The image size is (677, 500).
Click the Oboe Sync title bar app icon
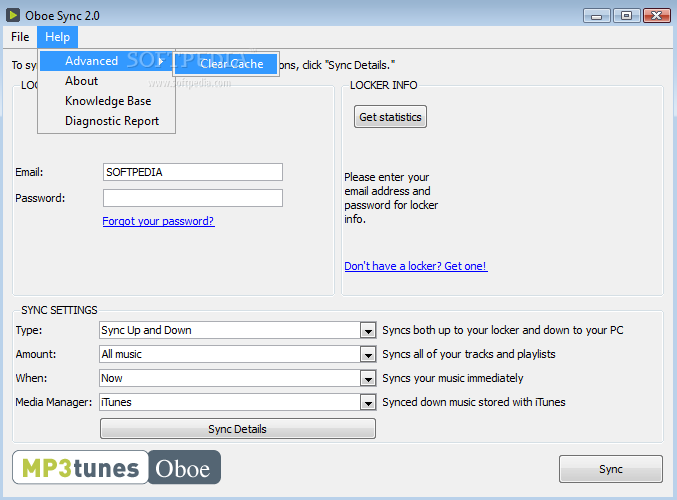(13, 15)
